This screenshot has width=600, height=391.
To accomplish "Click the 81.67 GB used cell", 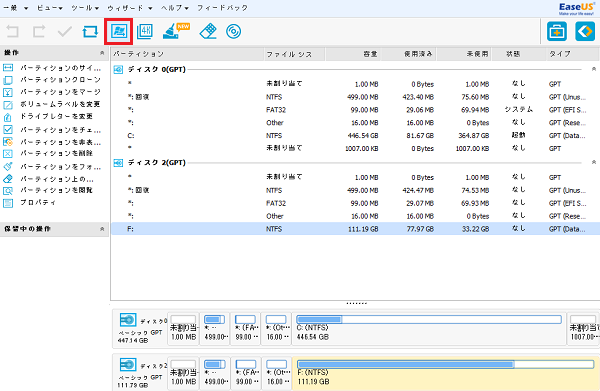I will 420,135.
